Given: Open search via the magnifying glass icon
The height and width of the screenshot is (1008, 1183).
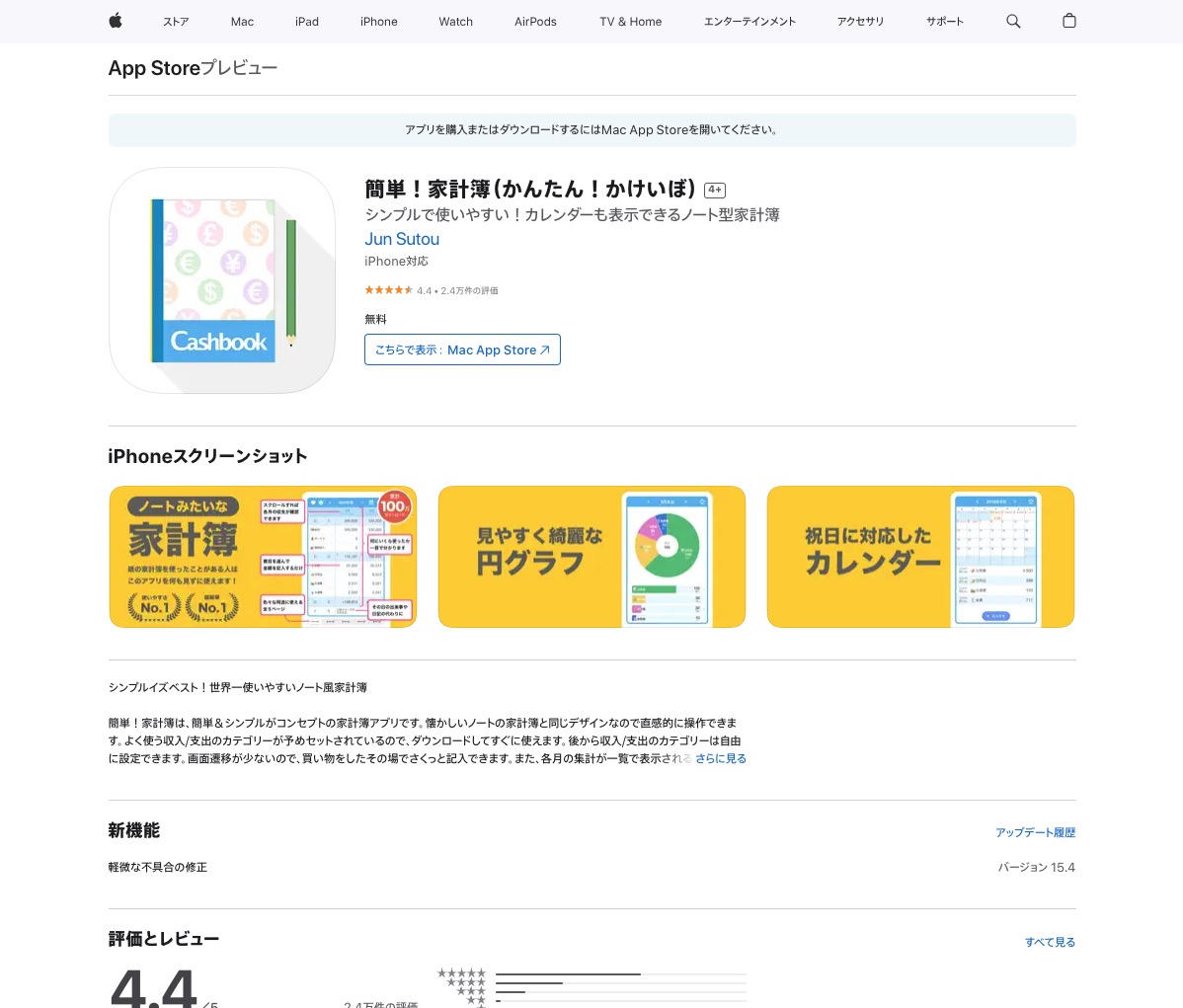Looking at the screenshot, I should click(1013, 22).
